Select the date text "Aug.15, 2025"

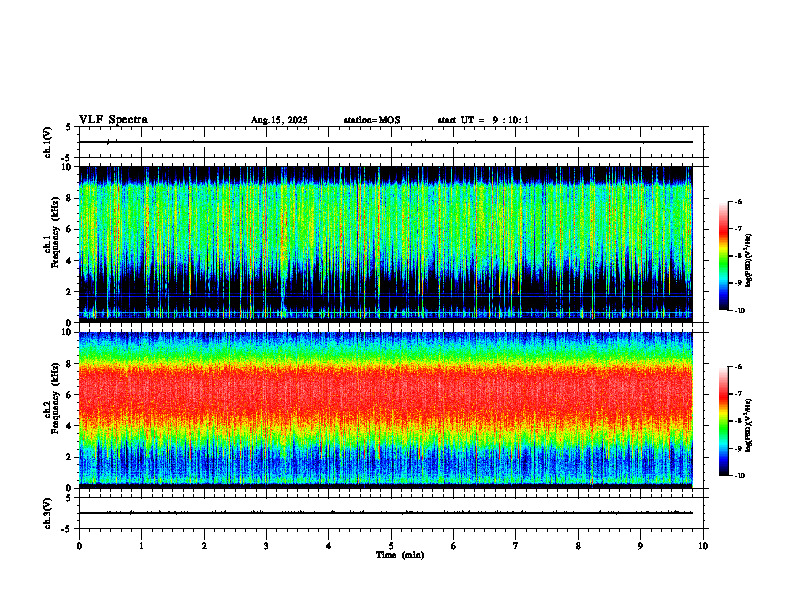click(279, 120)
